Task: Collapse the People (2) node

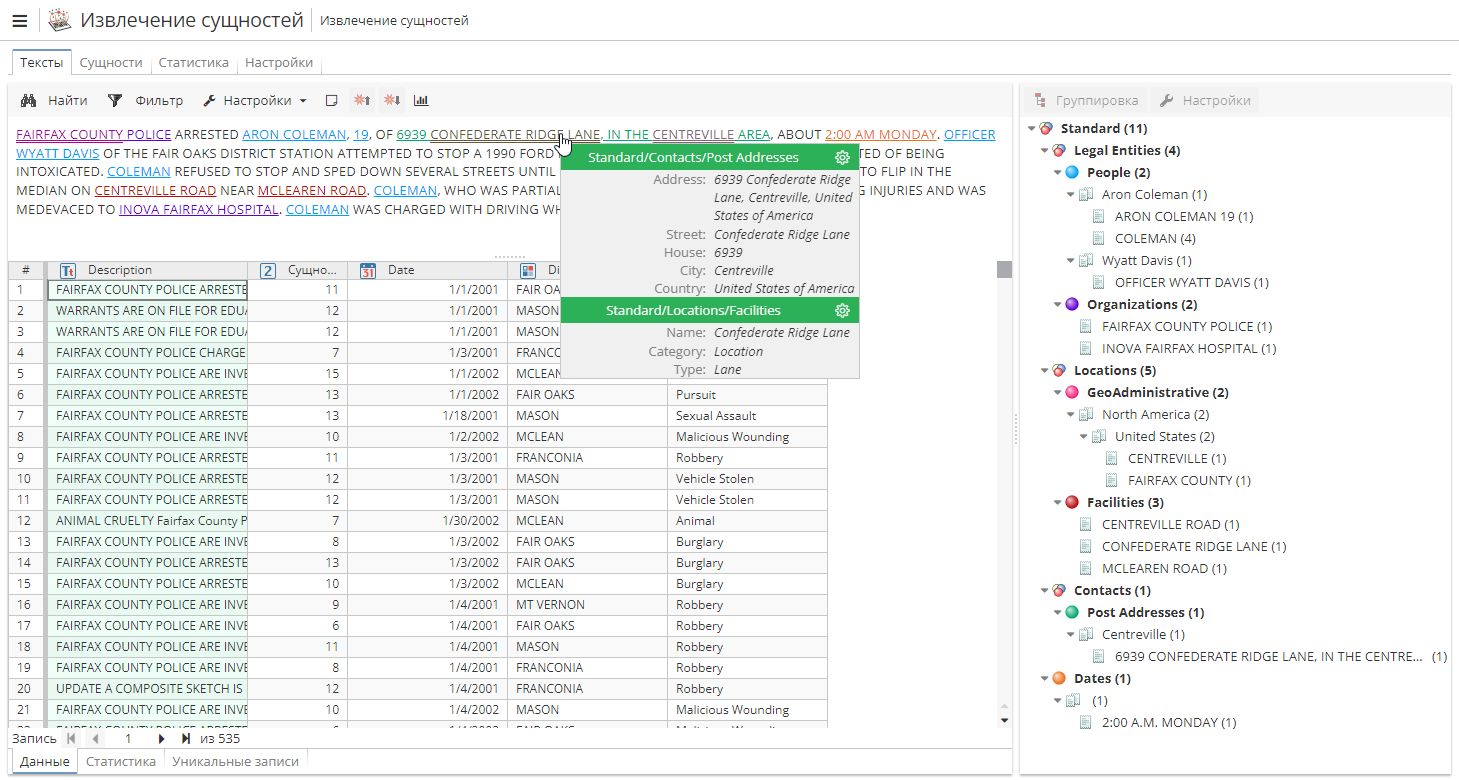Action: click(1058, 172)
